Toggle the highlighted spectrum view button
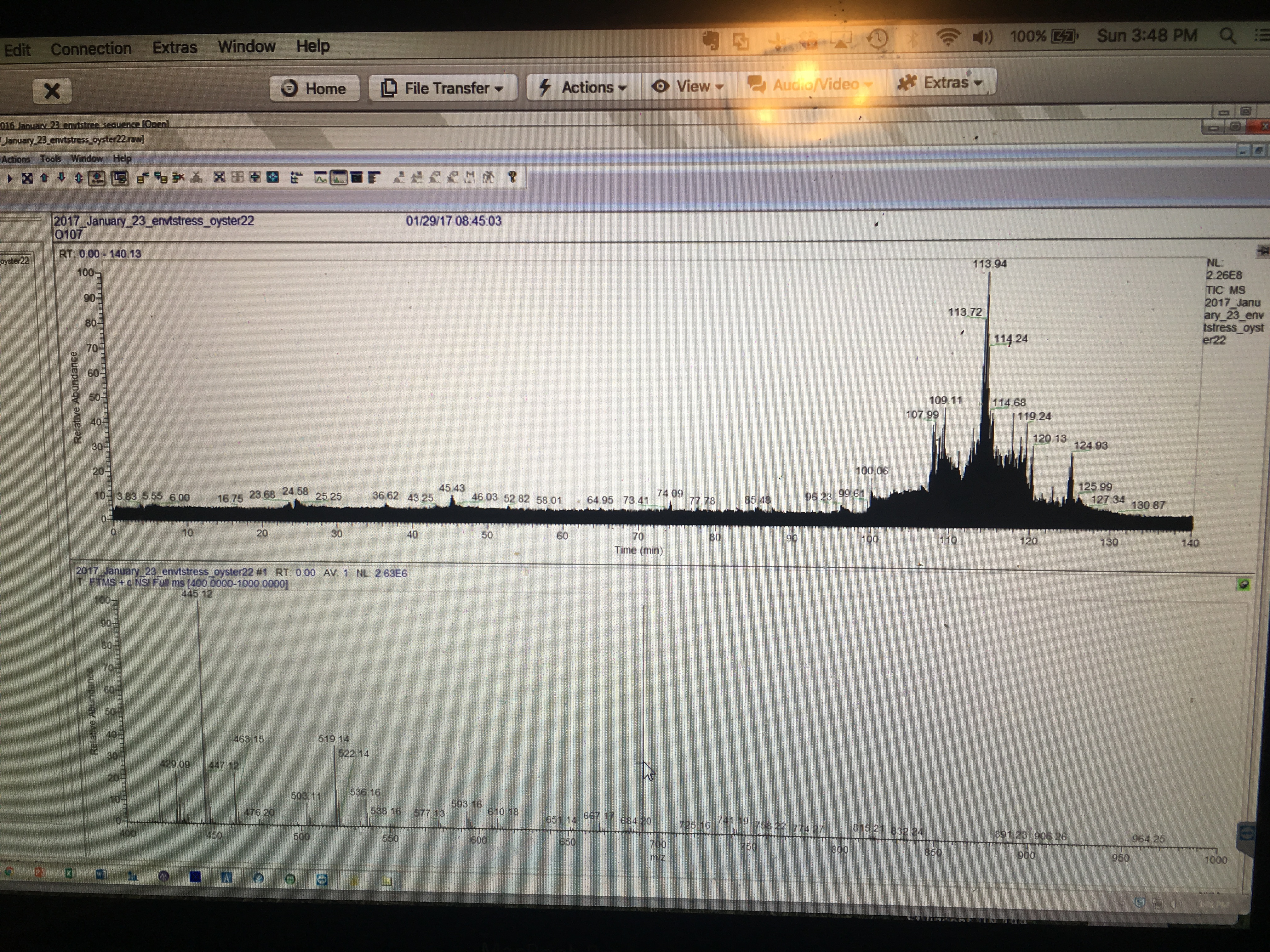Viewport: 1270px width, 952px height. [x=339, y=178]
